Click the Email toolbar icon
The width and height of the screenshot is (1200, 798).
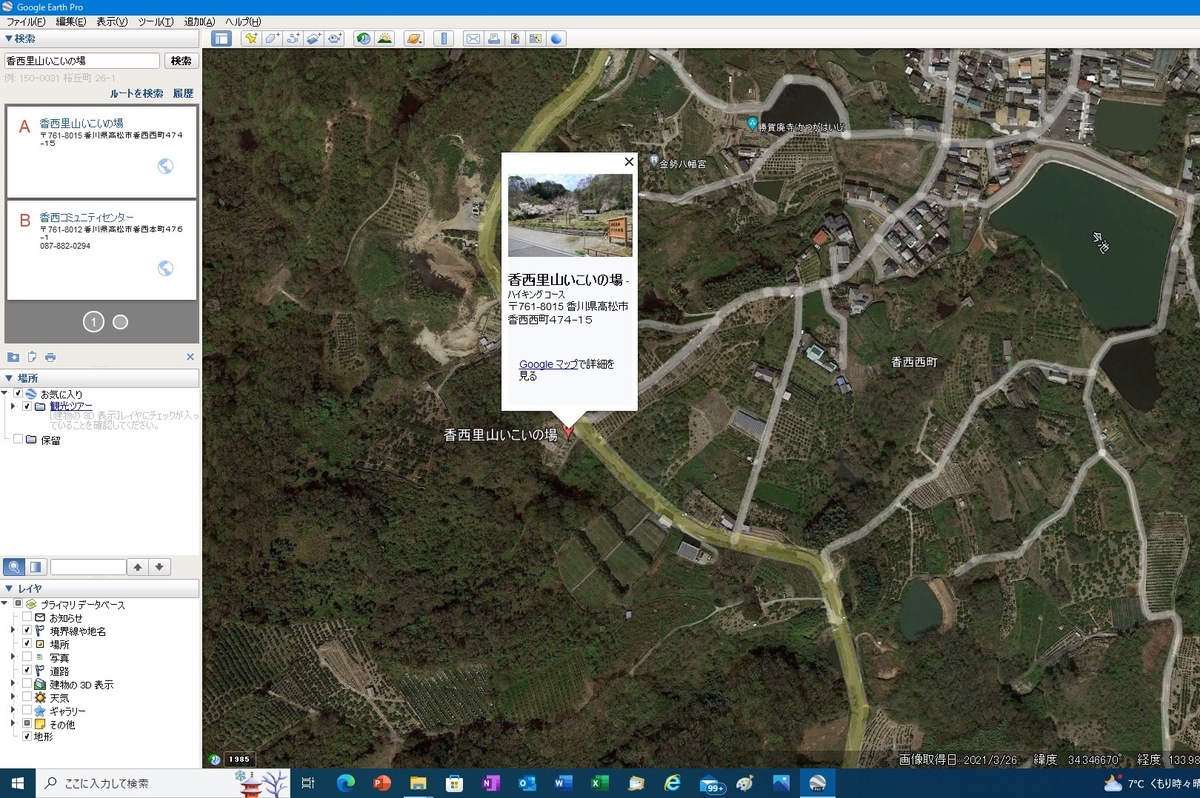coord(473,39)
